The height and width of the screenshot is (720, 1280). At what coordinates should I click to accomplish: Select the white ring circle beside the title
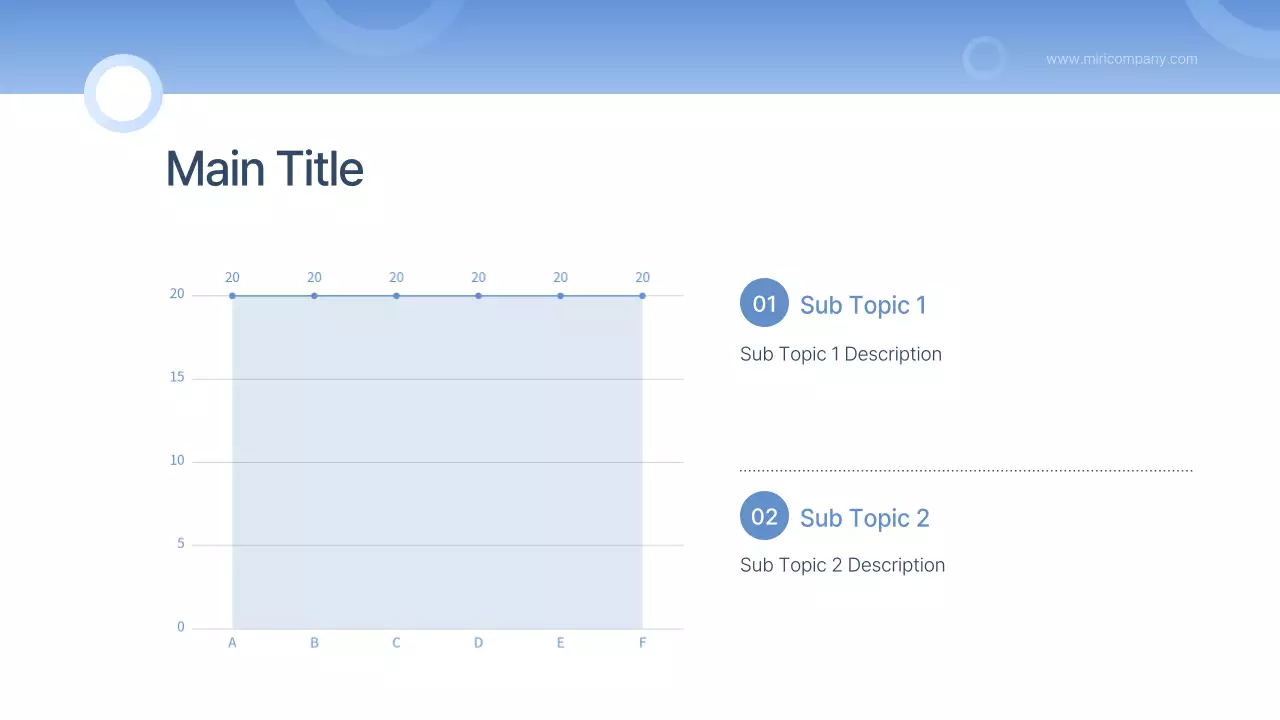tap(123, 93)
